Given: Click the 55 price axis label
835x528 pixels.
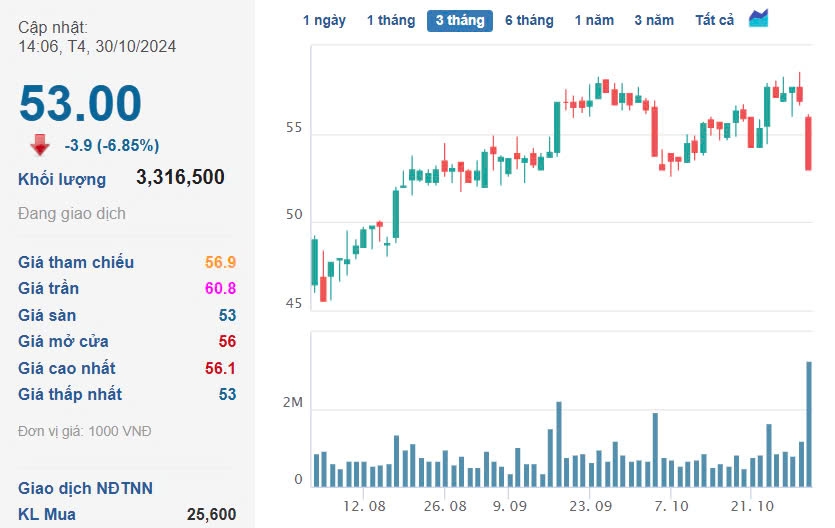Looking at the screenshot, I should [293, 128].
